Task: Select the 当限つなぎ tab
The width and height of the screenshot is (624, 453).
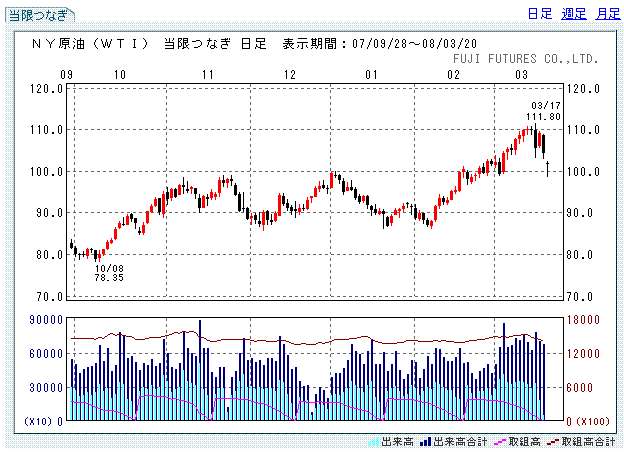Action: pos(39,15)
